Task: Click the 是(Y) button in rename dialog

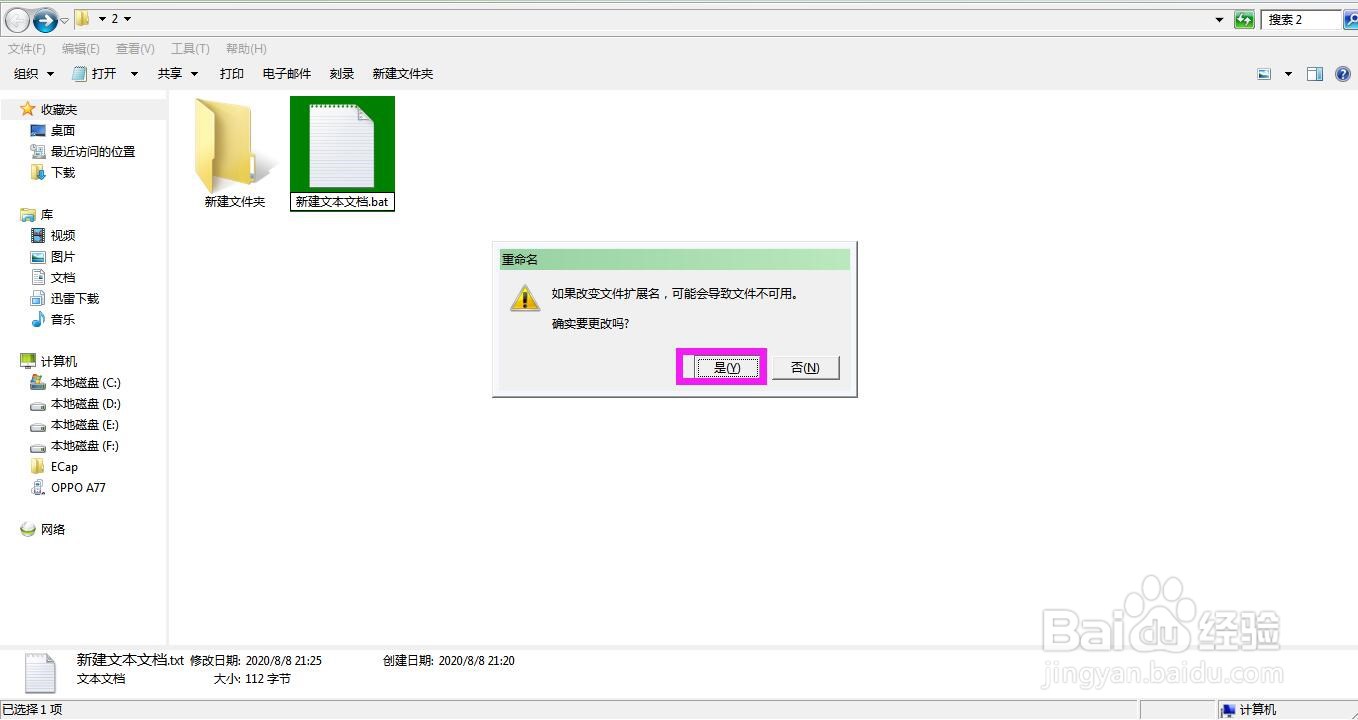Action: 727,368
